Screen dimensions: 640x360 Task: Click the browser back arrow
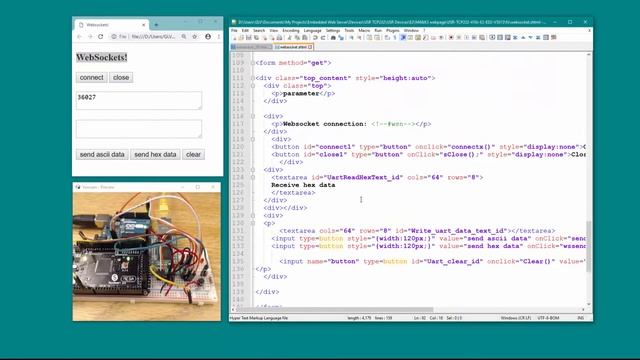[79, 37]
